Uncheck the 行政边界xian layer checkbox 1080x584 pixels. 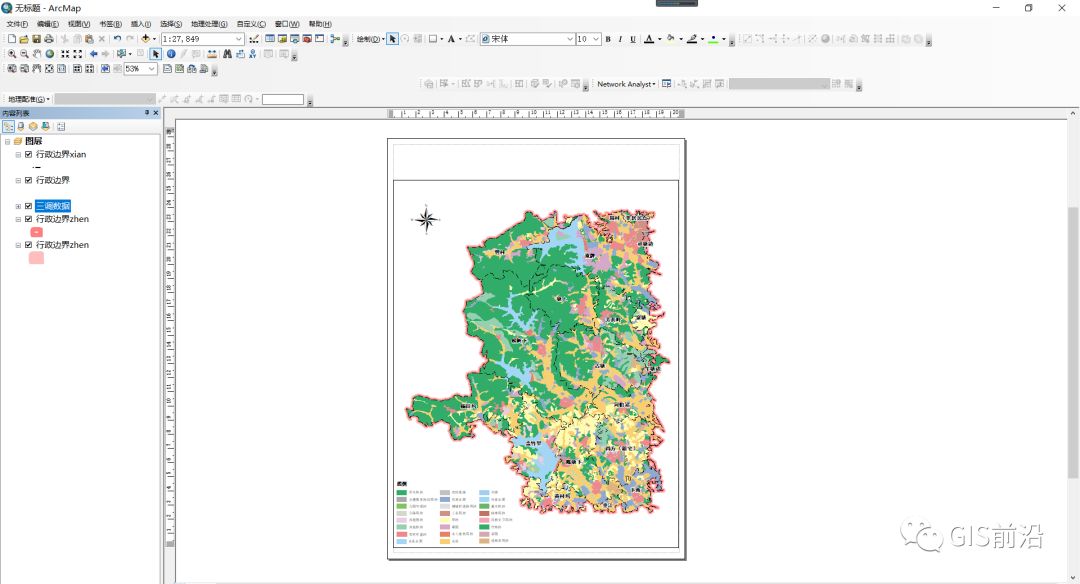point(28,154)
